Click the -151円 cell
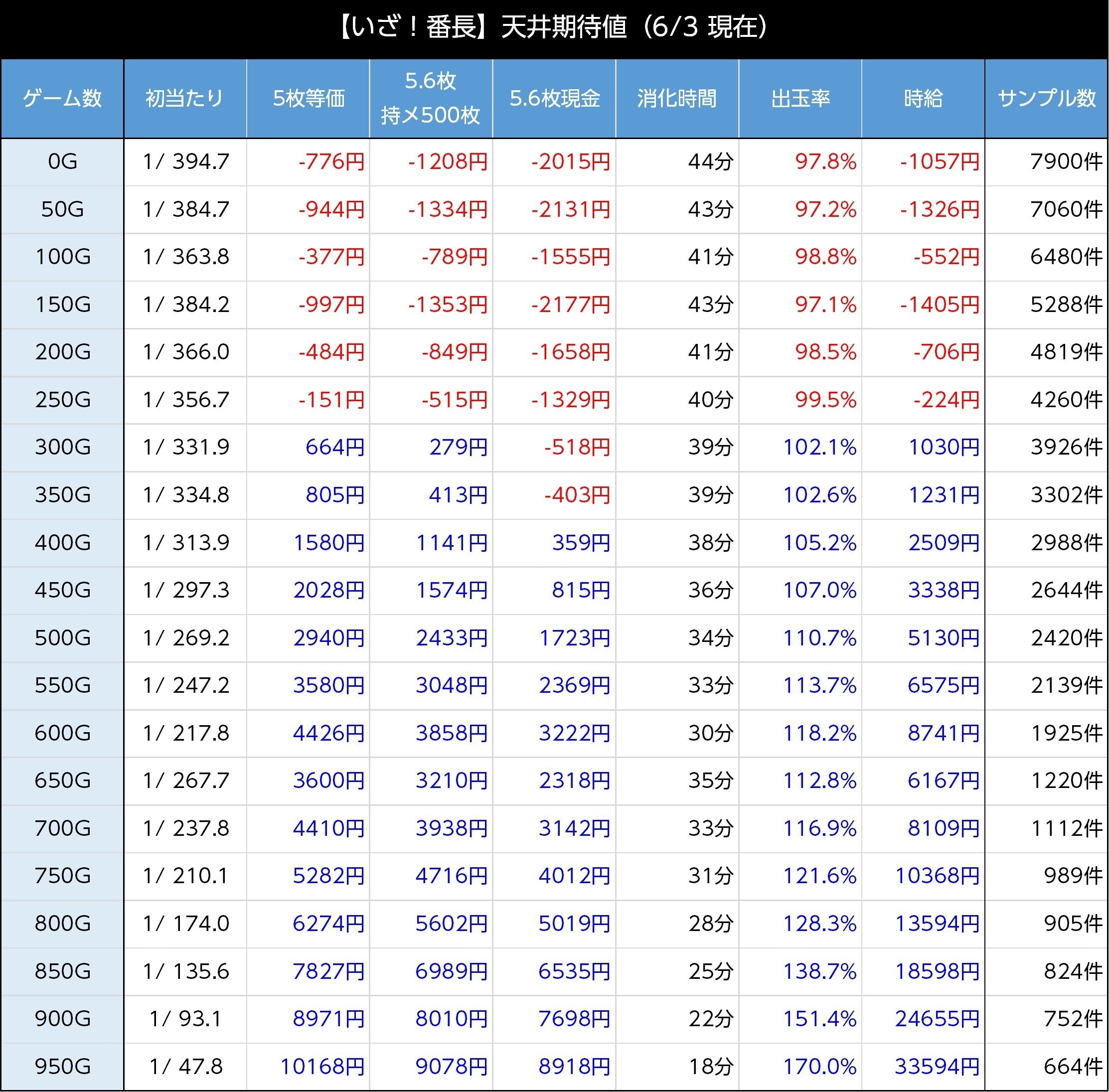The image size is (1109, 1092). (x=309, y=400)
